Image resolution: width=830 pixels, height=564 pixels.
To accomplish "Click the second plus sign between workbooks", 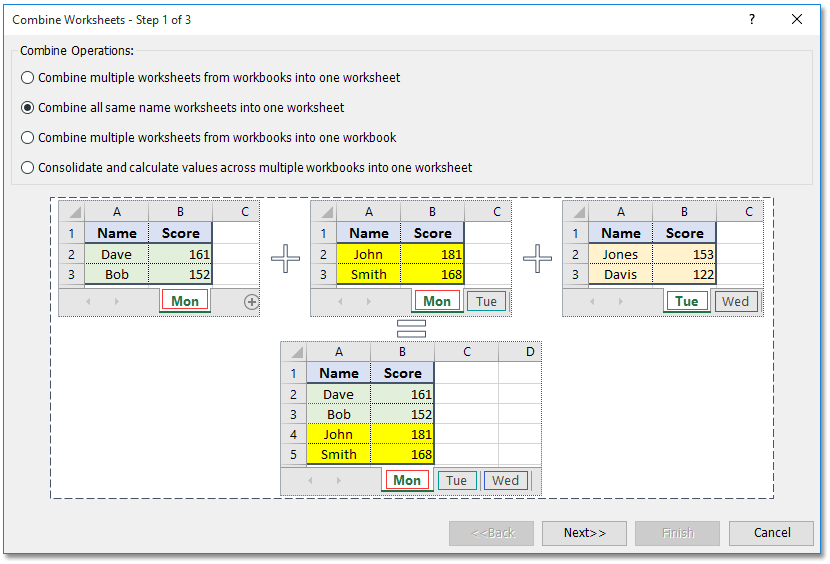I will point(537,260).
